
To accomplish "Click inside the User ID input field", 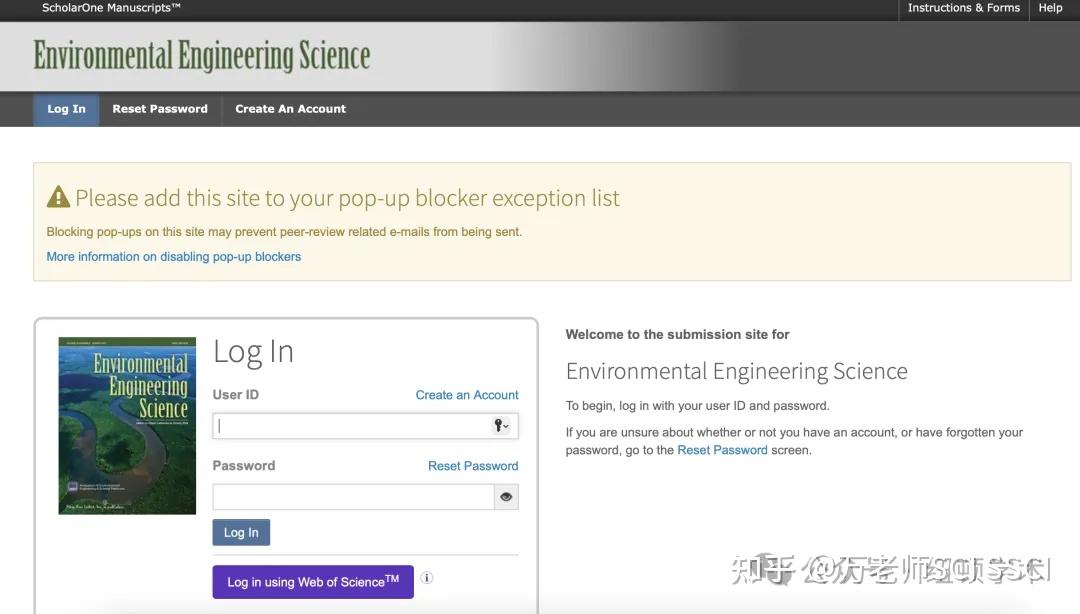I will coord(350,425).
